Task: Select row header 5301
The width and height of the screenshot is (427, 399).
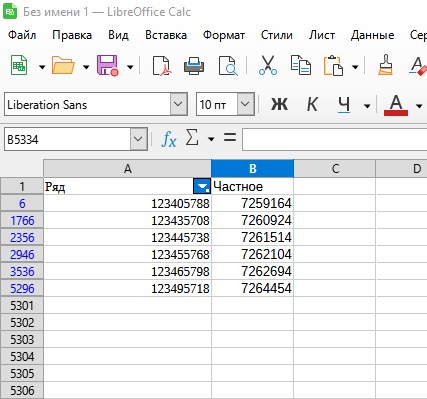Action: tap(22, 305)
